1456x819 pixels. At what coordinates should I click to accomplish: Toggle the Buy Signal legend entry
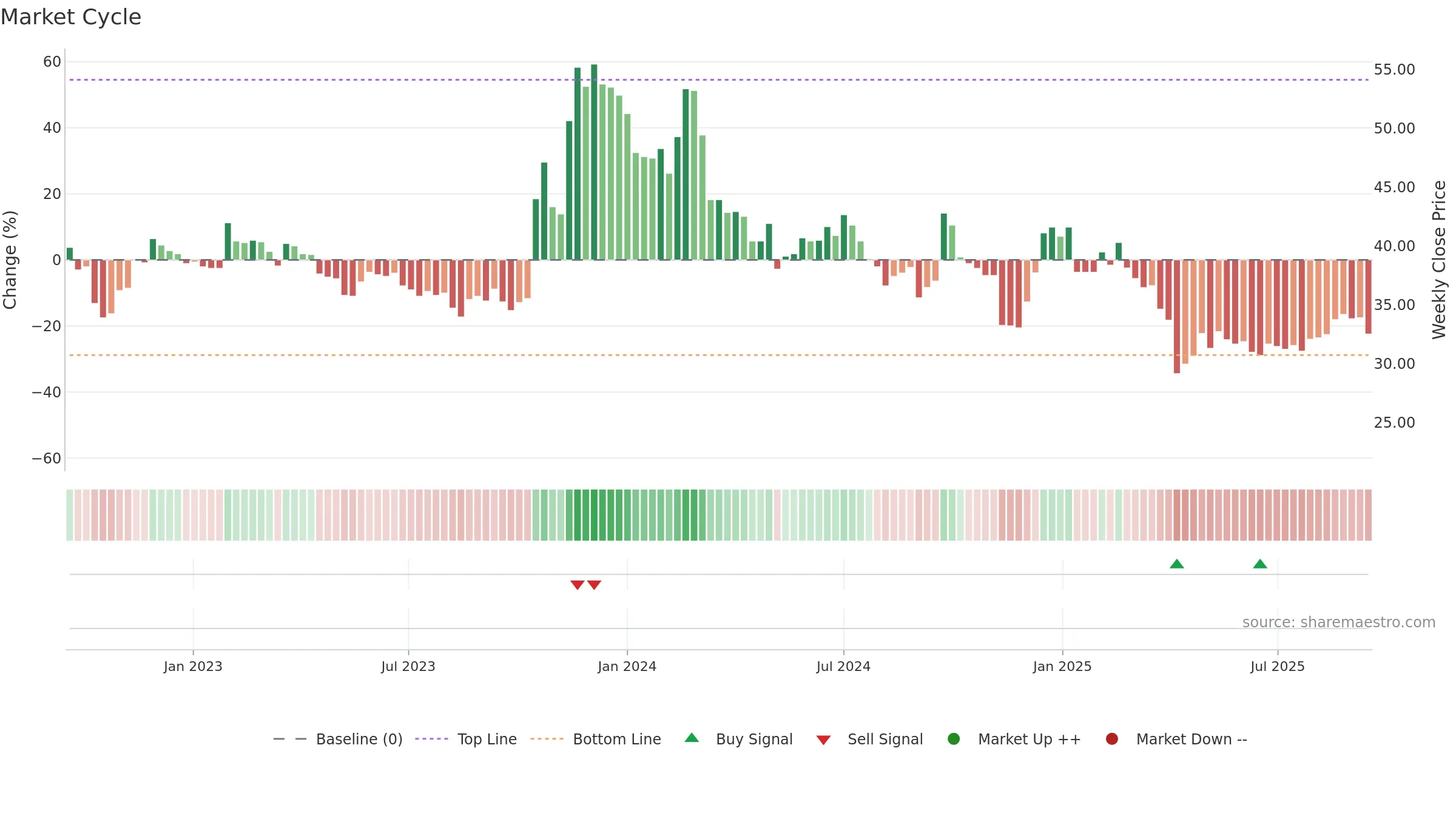point(738,739)
